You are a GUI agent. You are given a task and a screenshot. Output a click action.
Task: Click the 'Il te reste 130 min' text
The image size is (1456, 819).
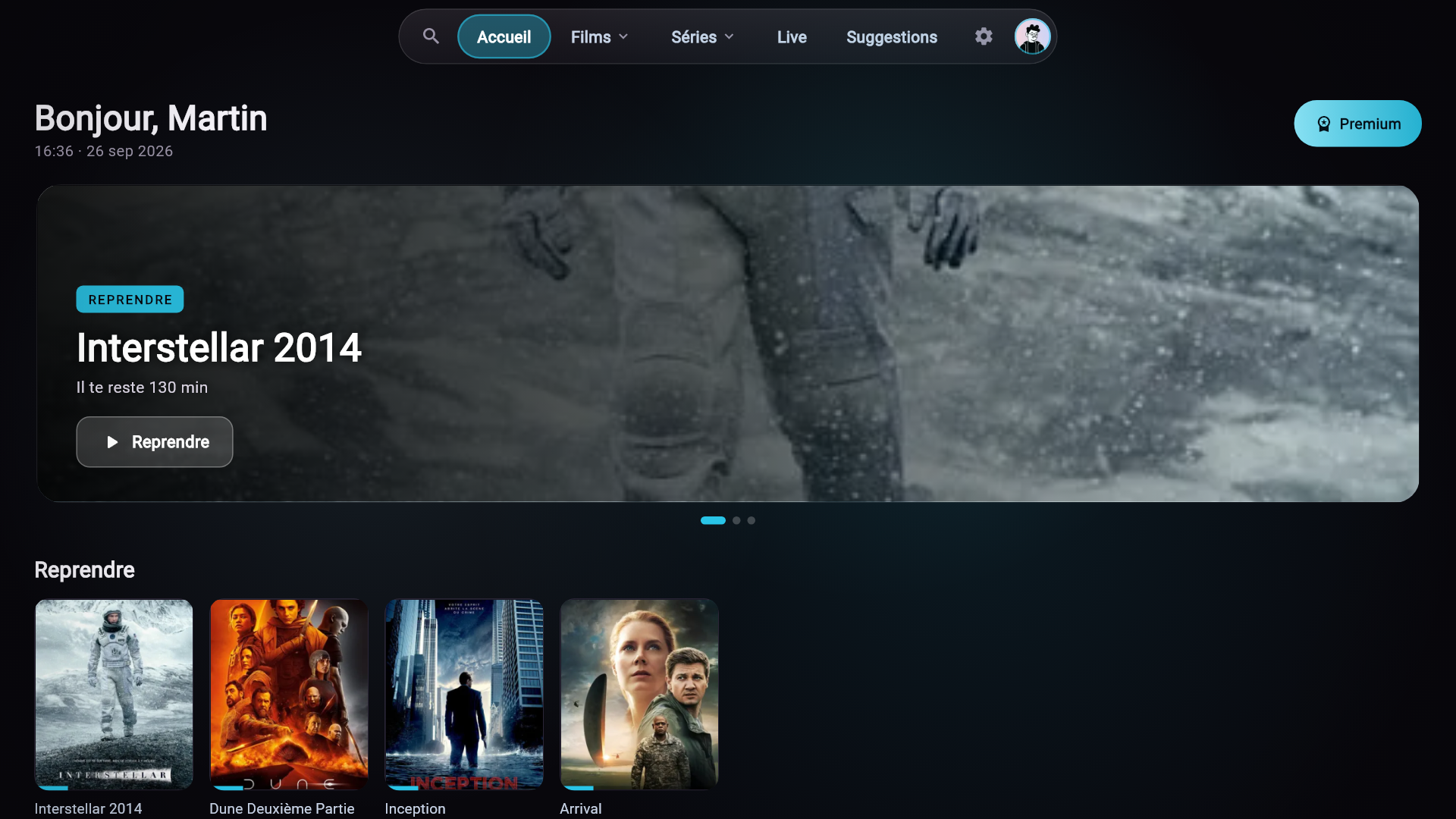coord(142,388)
